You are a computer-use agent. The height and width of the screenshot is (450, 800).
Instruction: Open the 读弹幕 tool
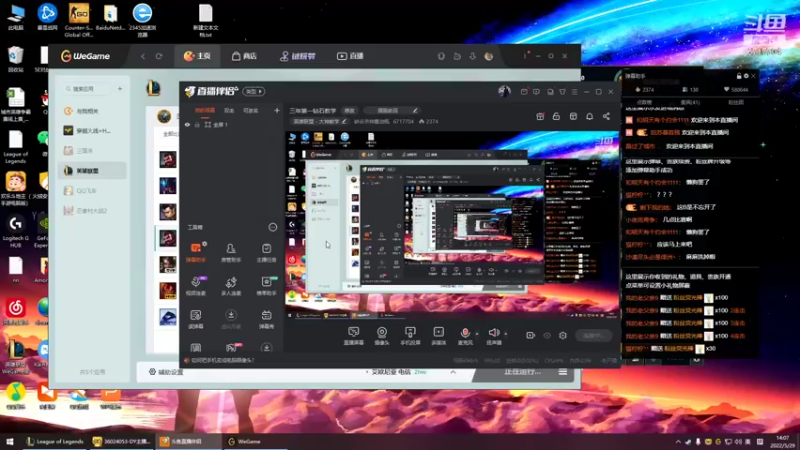(196, 318)
